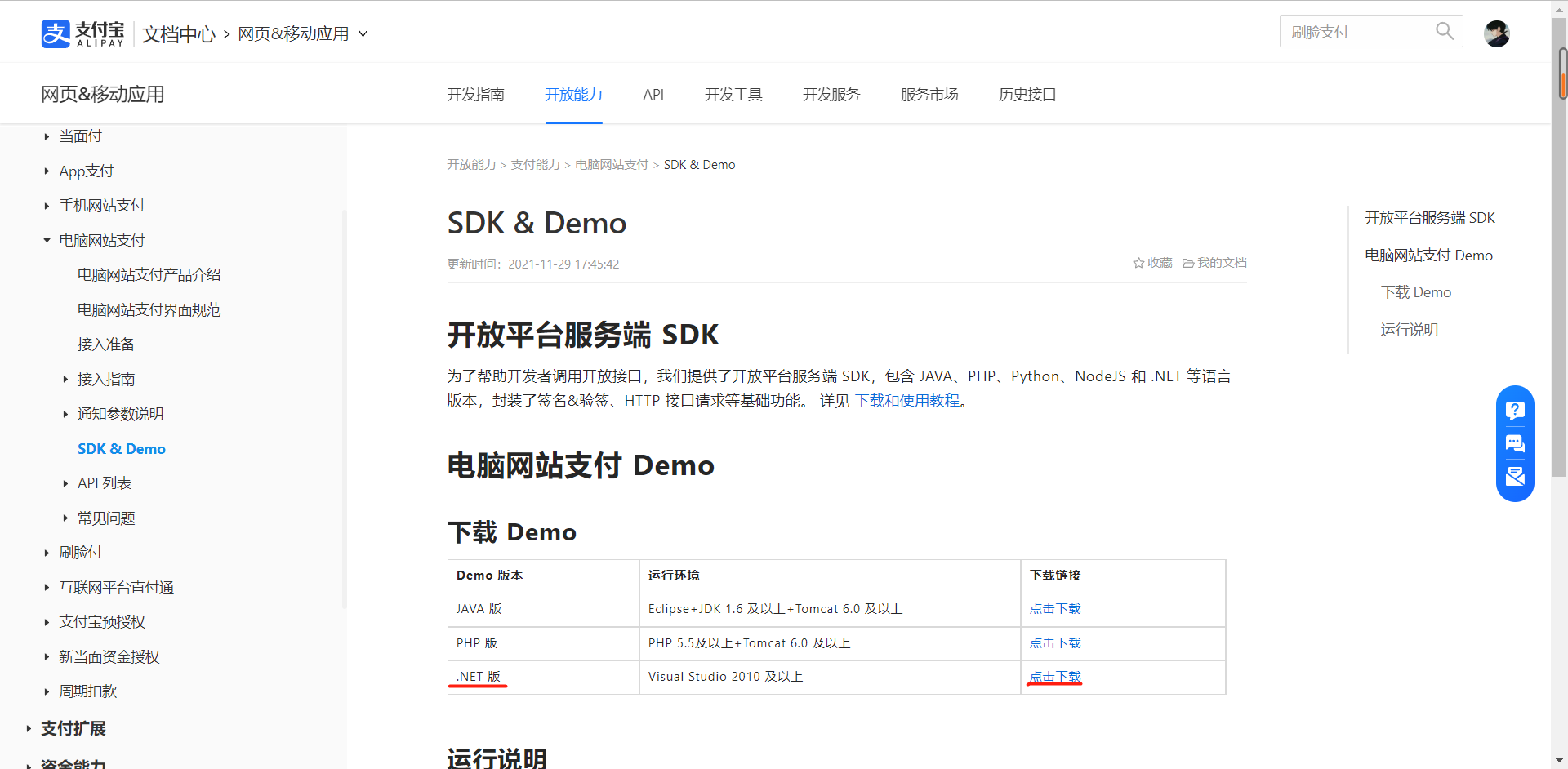
Task: Open the 网页&移动应用 header dropdown
Action: point(302,33)
